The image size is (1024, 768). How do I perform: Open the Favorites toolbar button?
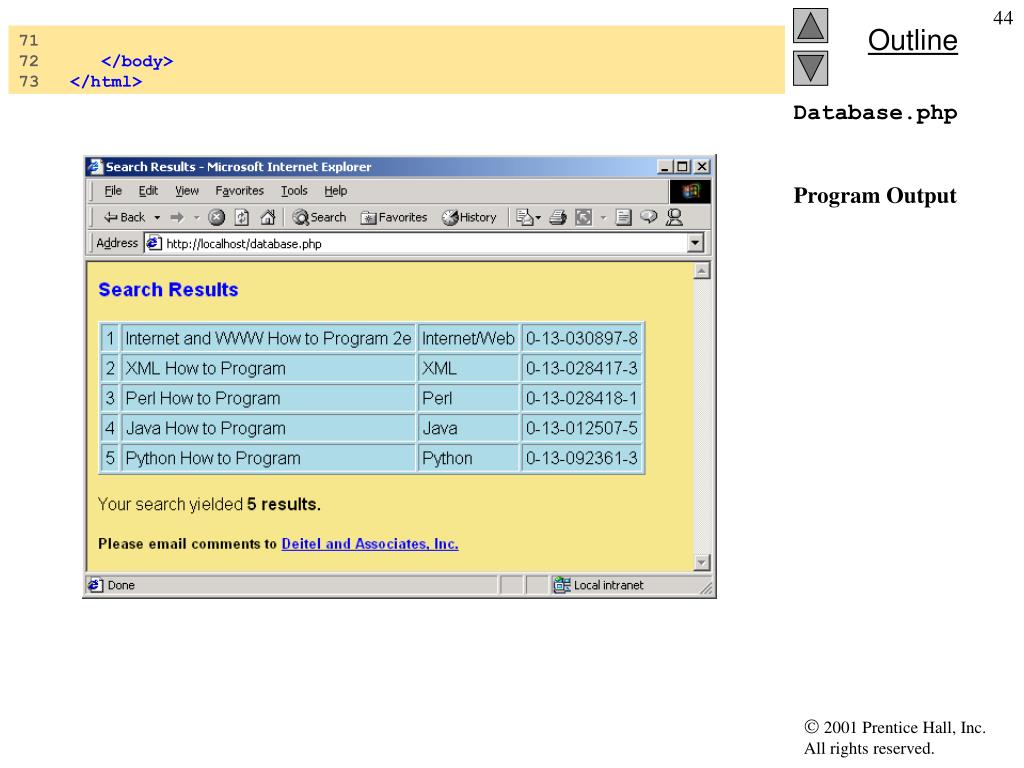tap(394, 217)
